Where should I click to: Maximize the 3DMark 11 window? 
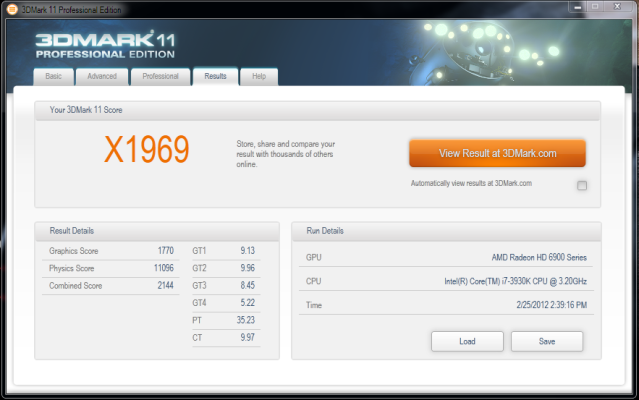pos(595,7)
